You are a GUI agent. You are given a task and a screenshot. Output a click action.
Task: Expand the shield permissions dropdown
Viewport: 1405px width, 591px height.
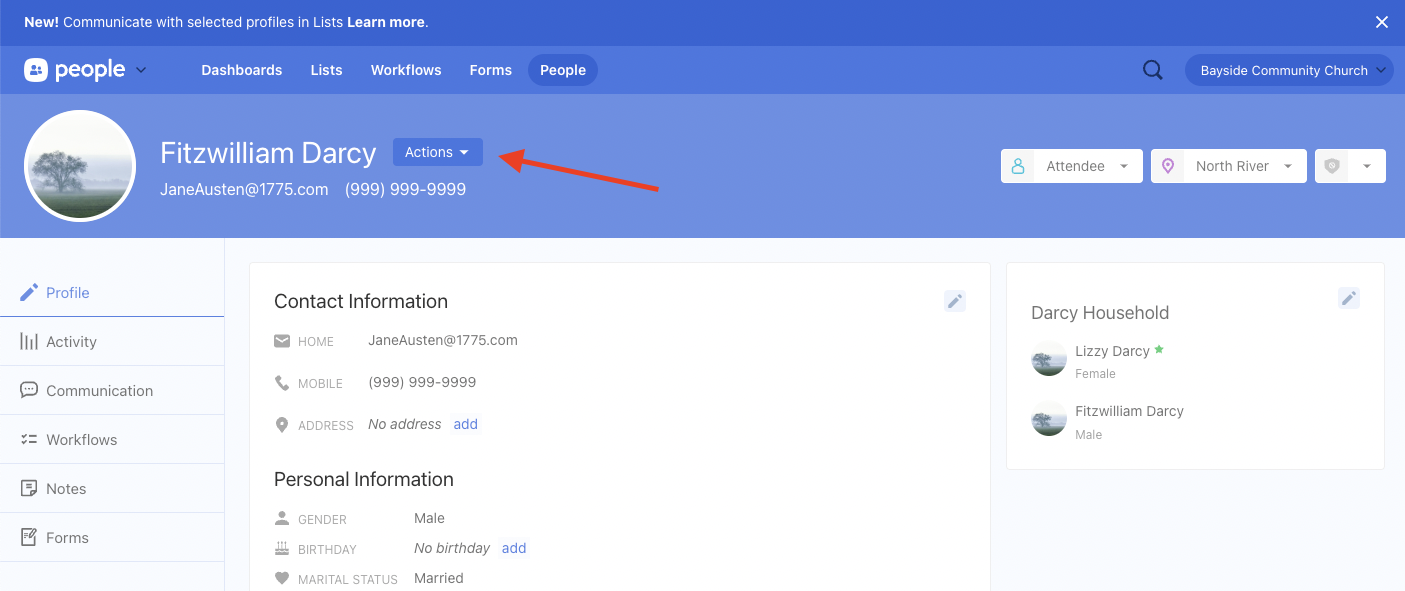click(1349, 166)
